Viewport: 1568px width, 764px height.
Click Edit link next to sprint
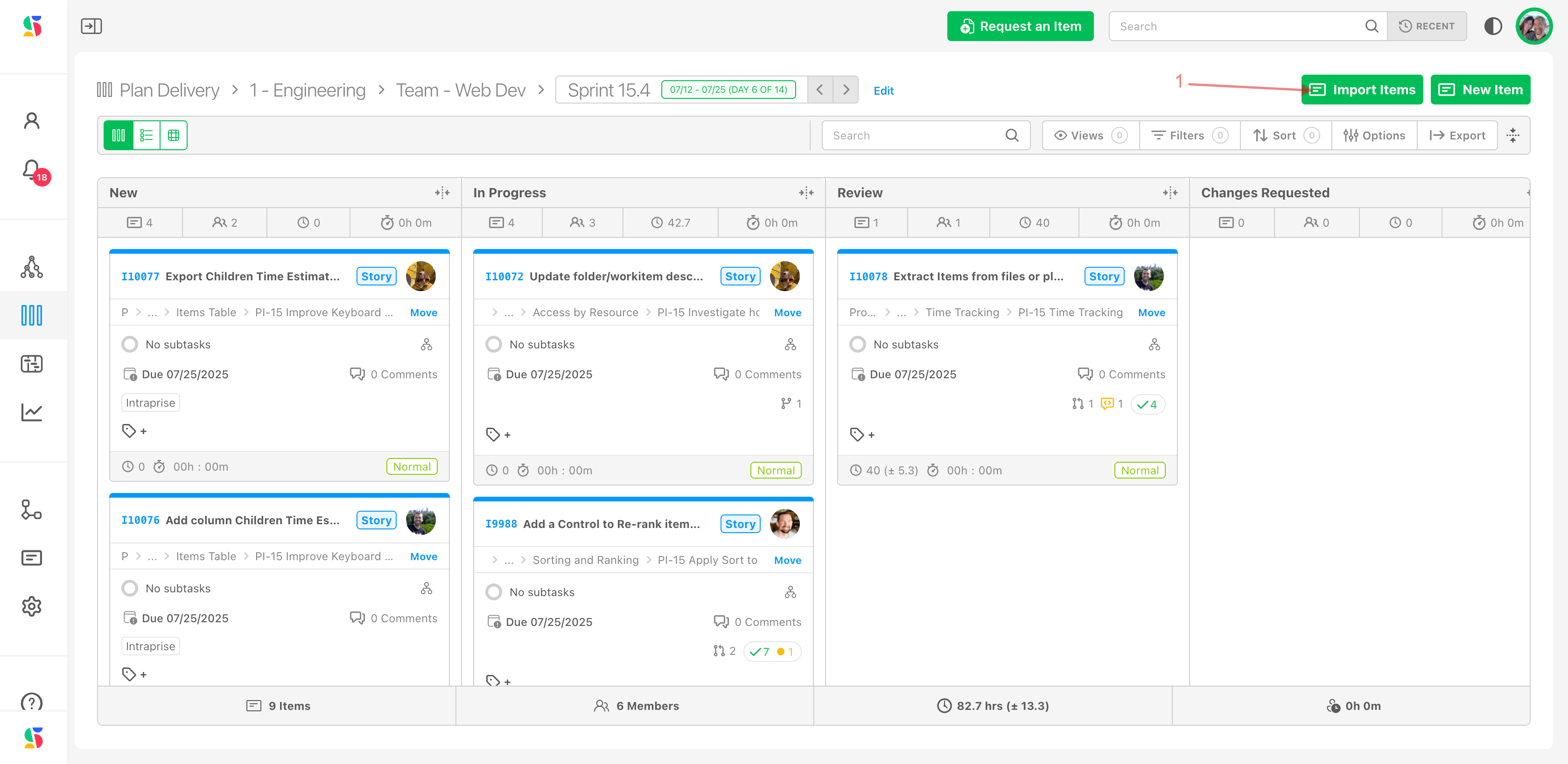(883, 90)
